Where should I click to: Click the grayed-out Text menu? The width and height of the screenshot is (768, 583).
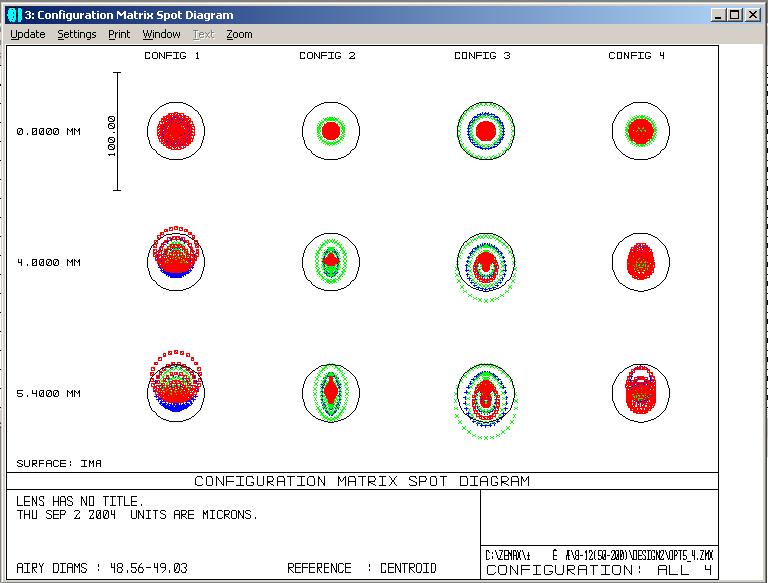[x=203, y=34]
